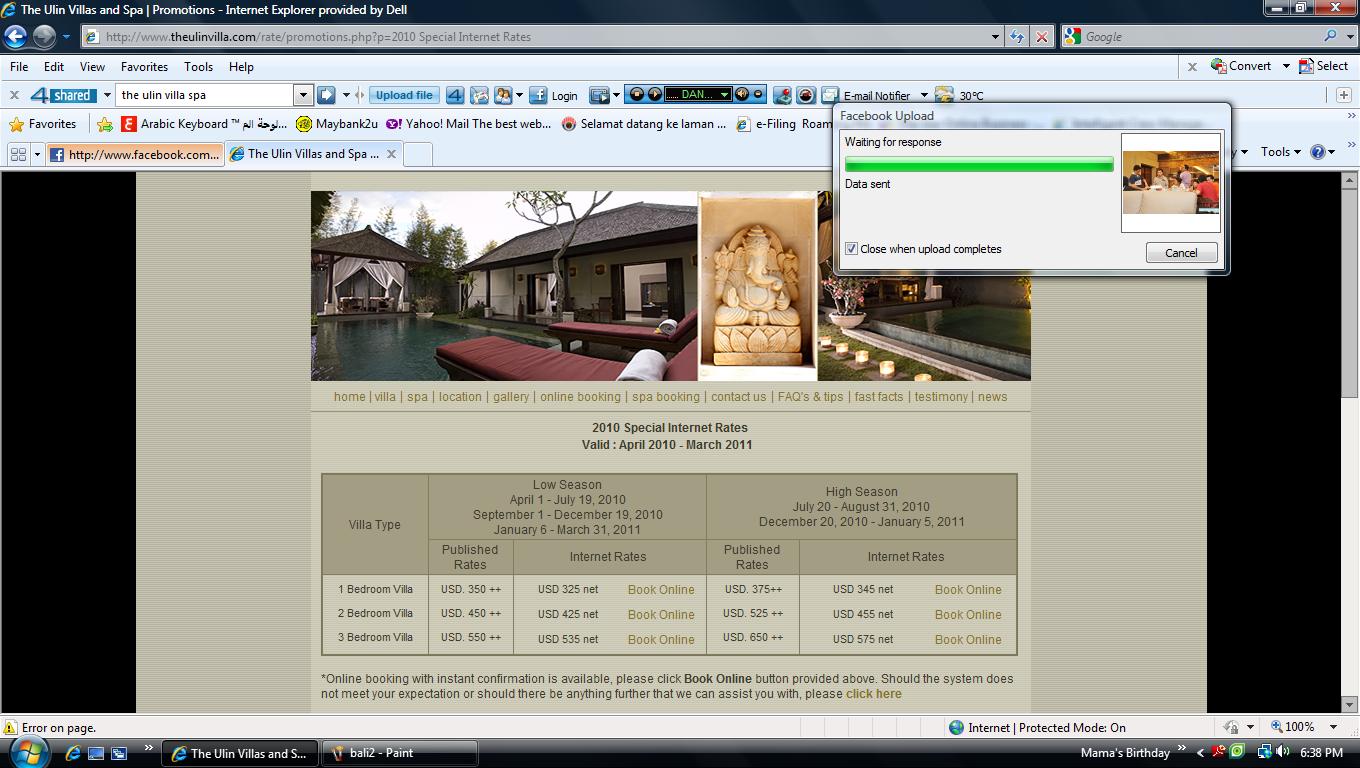Cancel the Facebook upload
This screenshot has height=768, width=1360.
(x=1181, y=253)
